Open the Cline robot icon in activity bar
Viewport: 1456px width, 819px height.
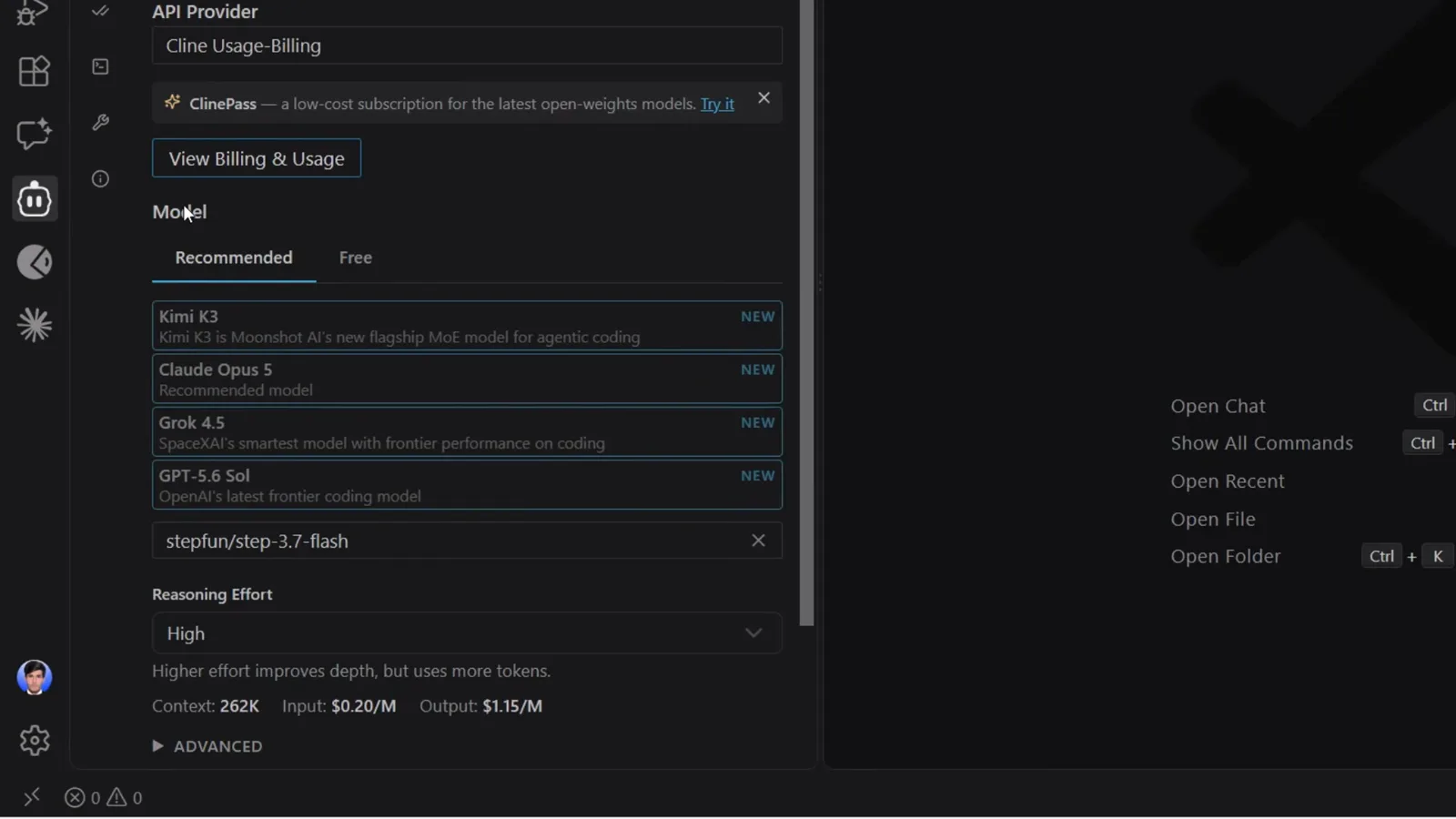(35, 199)
